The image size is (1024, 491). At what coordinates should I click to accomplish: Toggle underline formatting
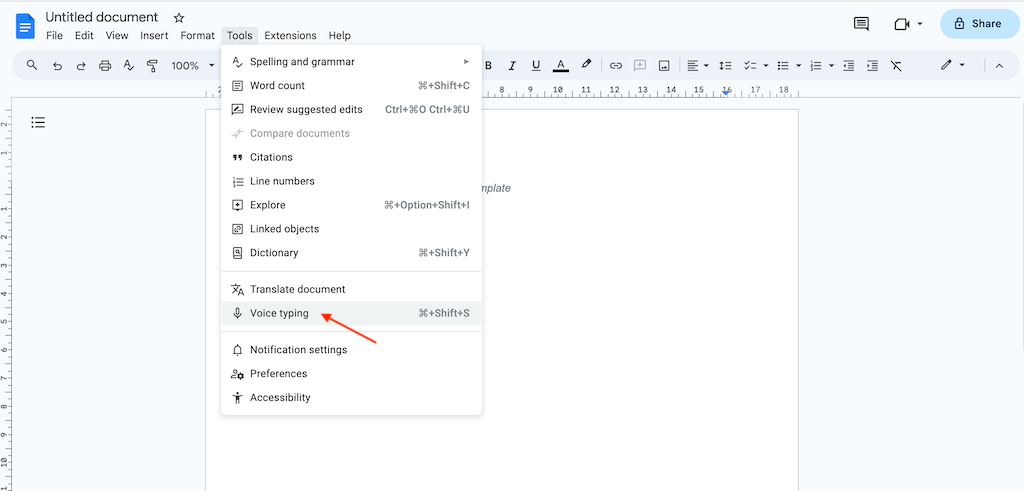(x=536, y=65)
